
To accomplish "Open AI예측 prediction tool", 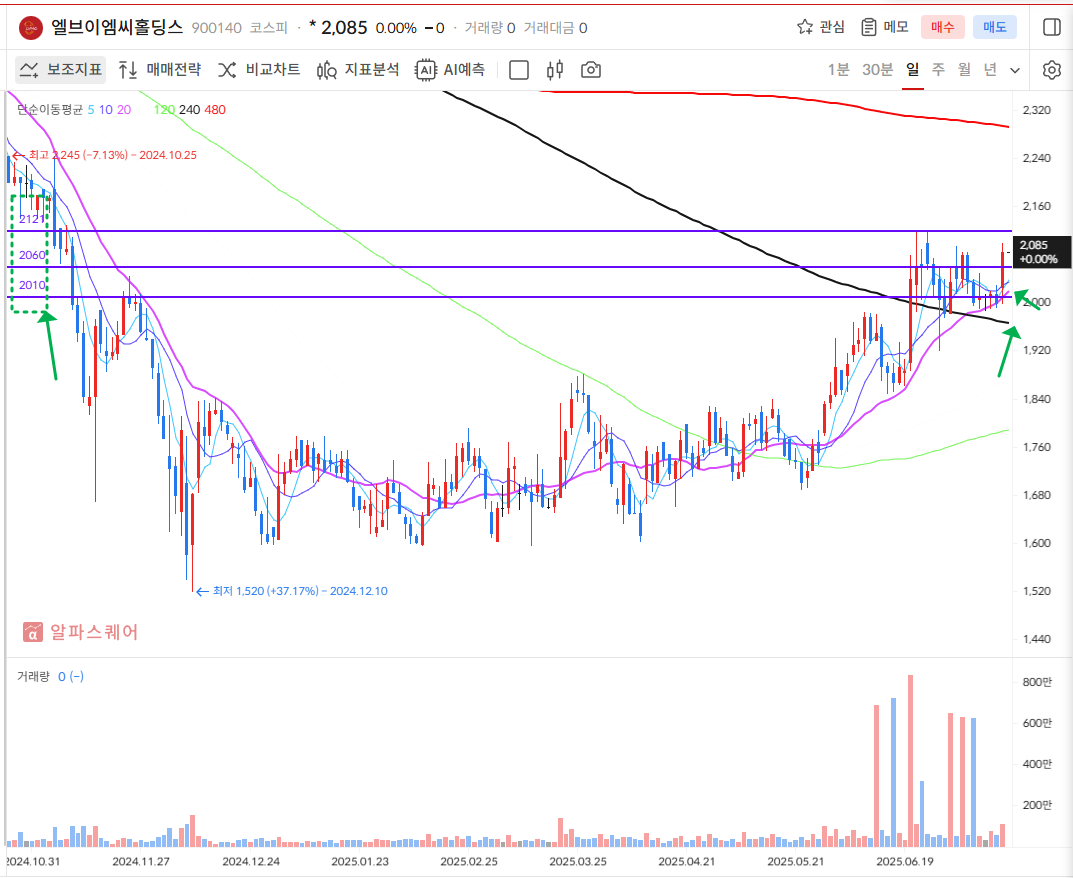I will click(450, 70).
